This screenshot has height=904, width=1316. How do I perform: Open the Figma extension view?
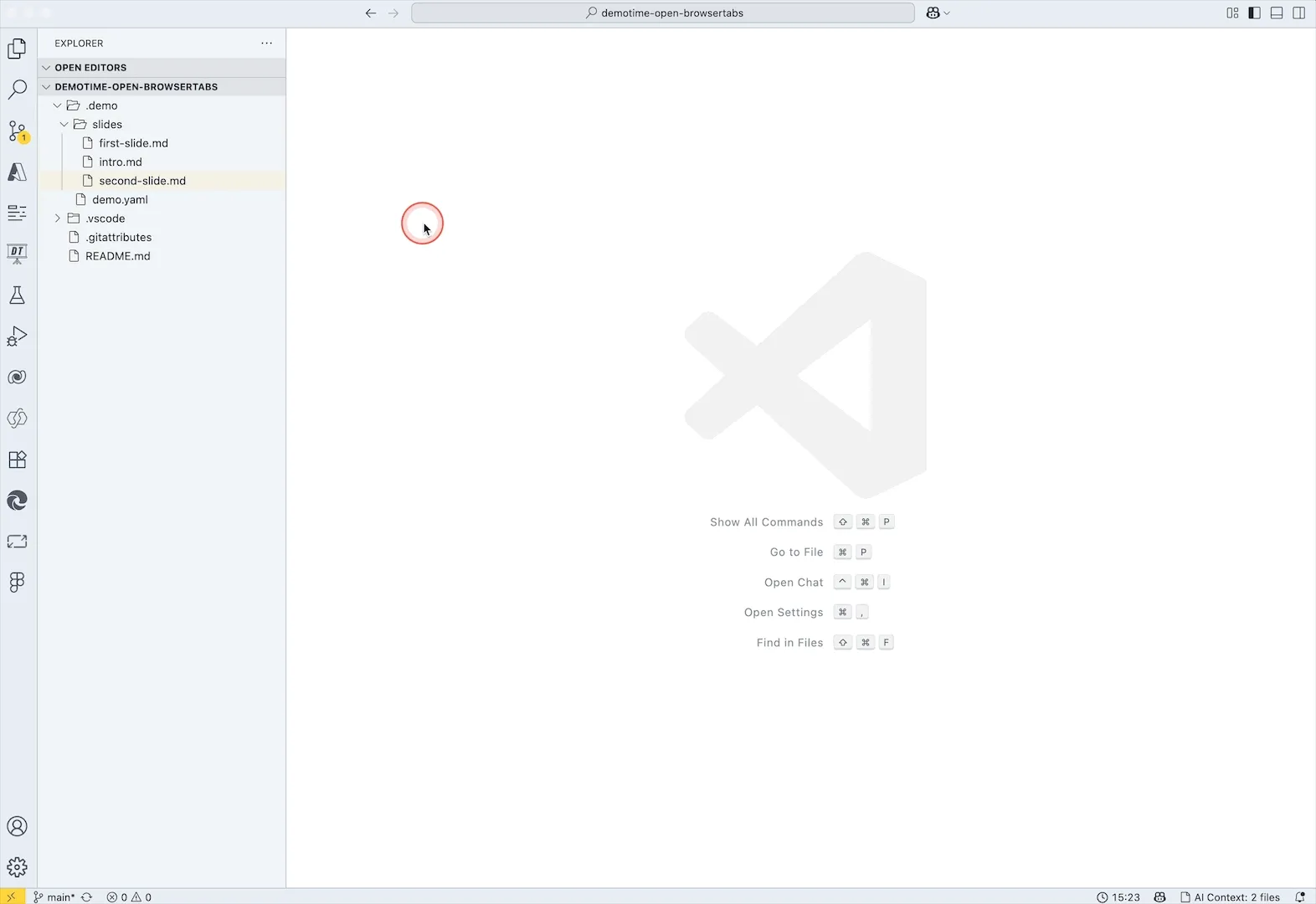18,583
